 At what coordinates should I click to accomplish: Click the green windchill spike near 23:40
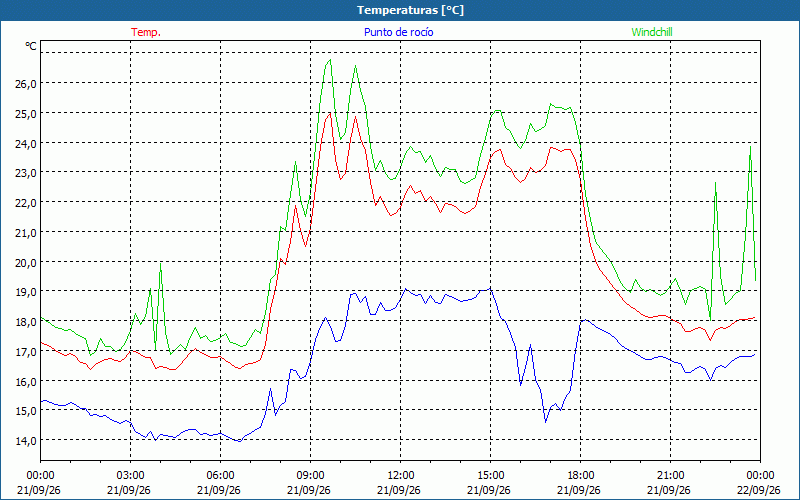point(750,147)
